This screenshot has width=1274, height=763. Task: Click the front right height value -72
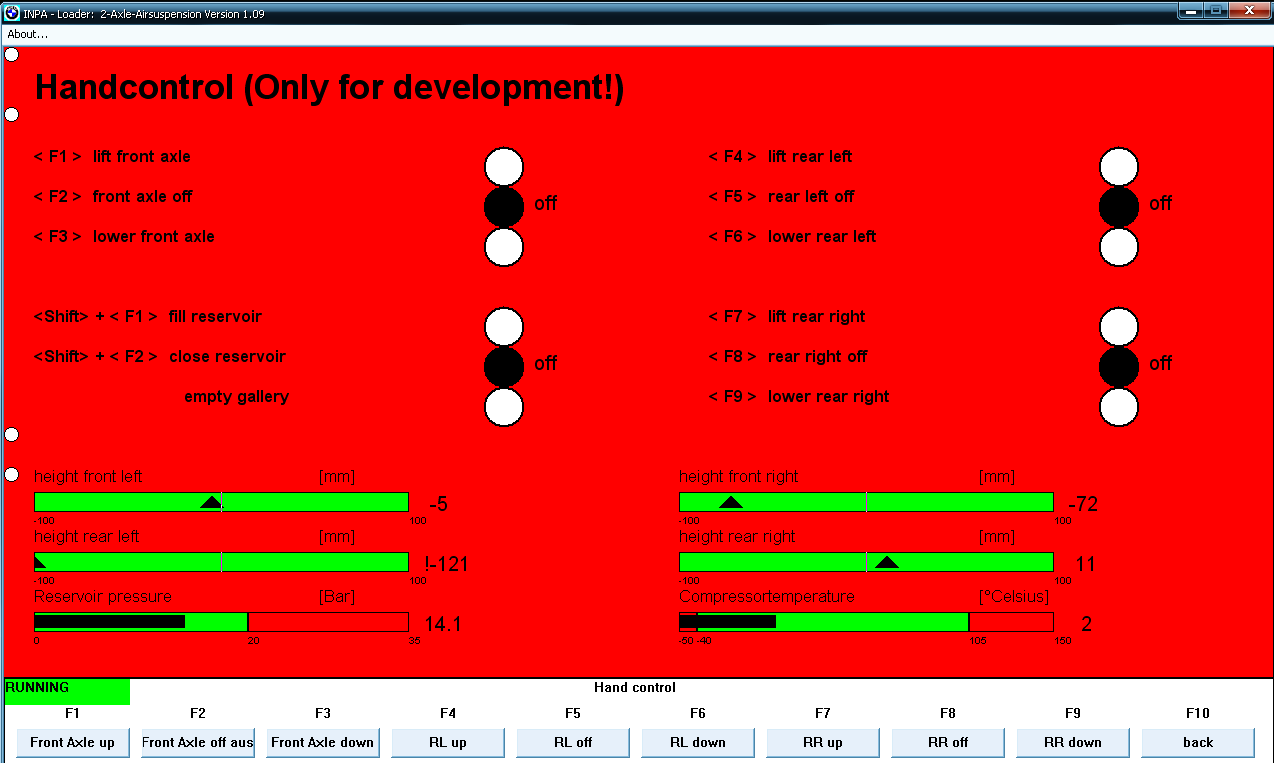1083,505
